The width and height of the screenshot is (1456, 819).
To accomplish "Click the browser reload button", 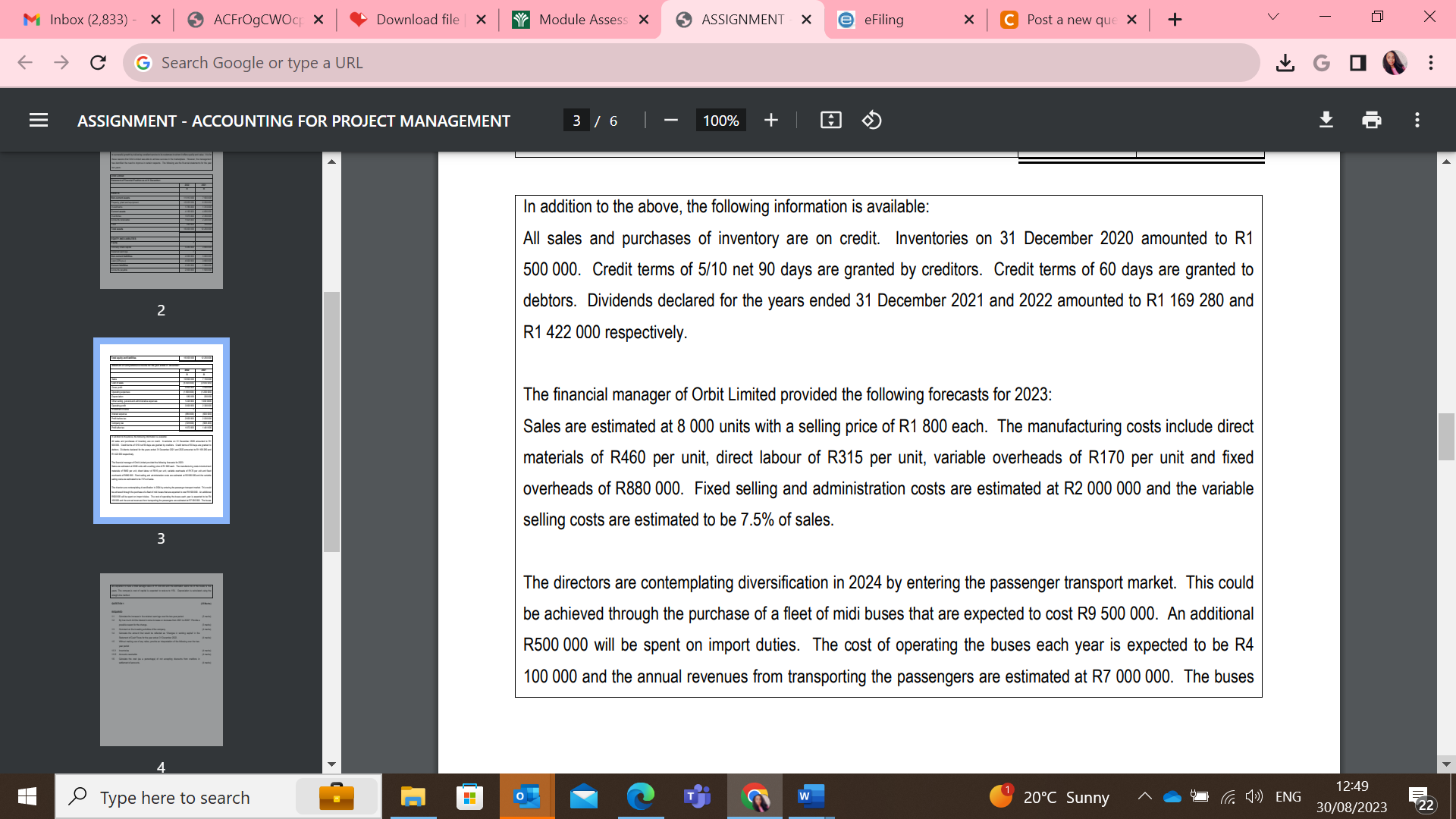I will click(x=98, y=63).
